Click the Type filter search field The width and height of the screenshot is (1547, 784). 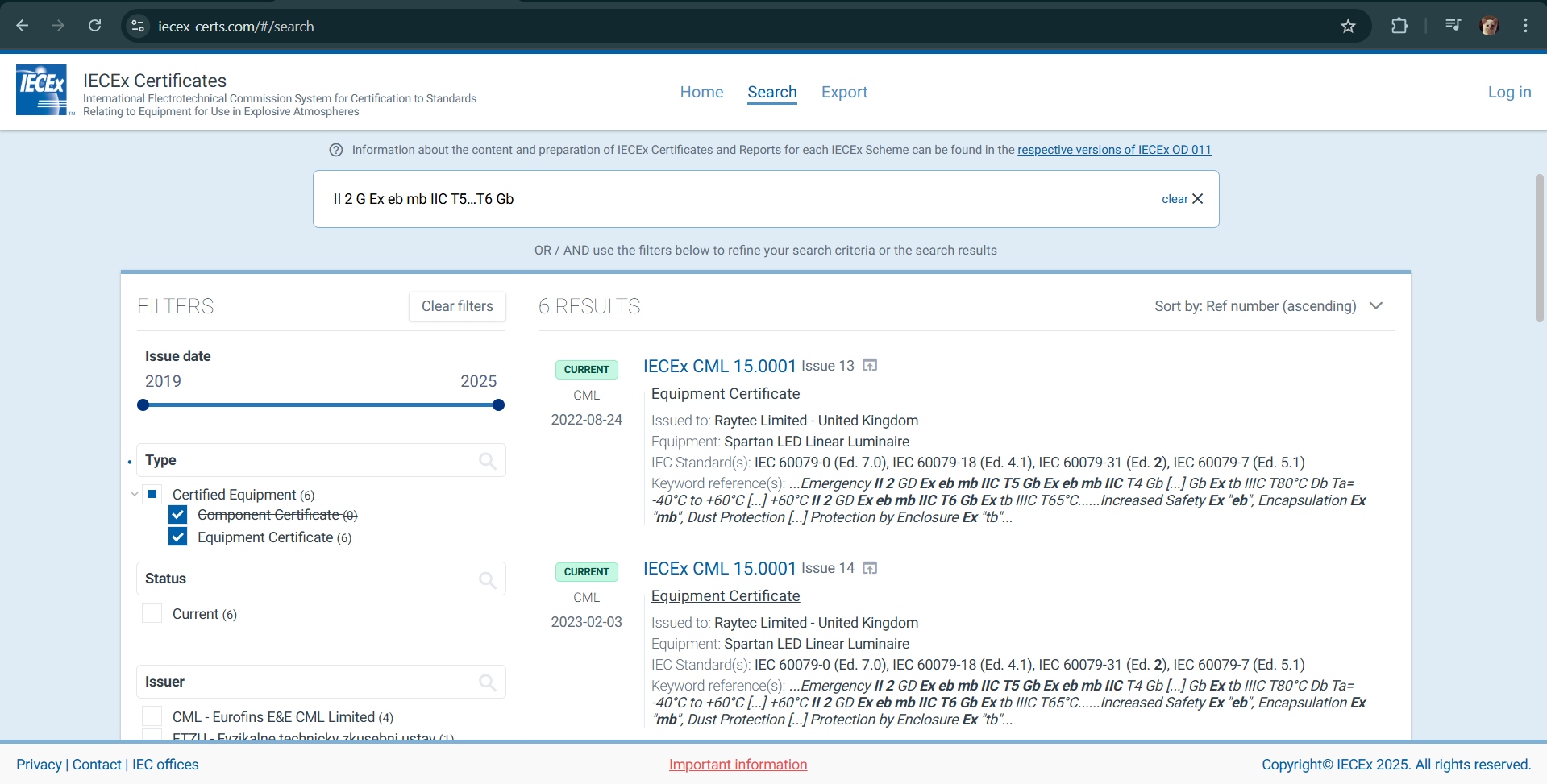coord(321,460)
